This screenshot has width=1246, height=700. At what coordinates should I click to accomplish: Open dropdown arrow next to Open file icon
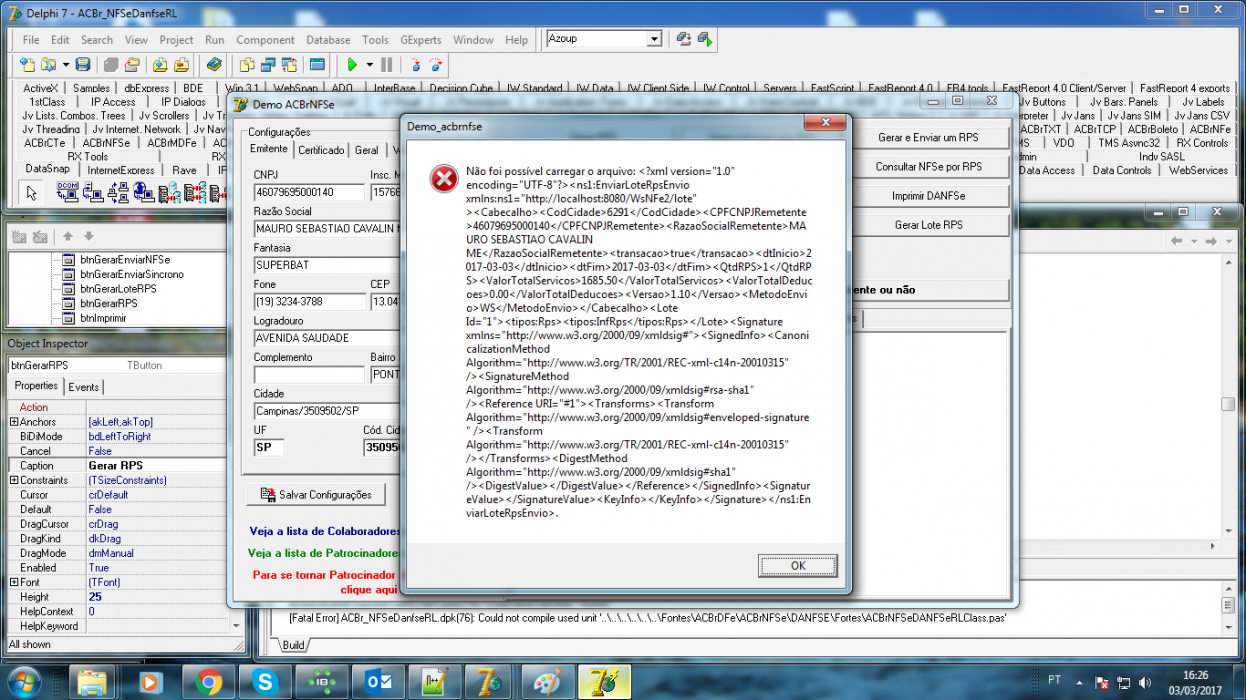(65, 65)
